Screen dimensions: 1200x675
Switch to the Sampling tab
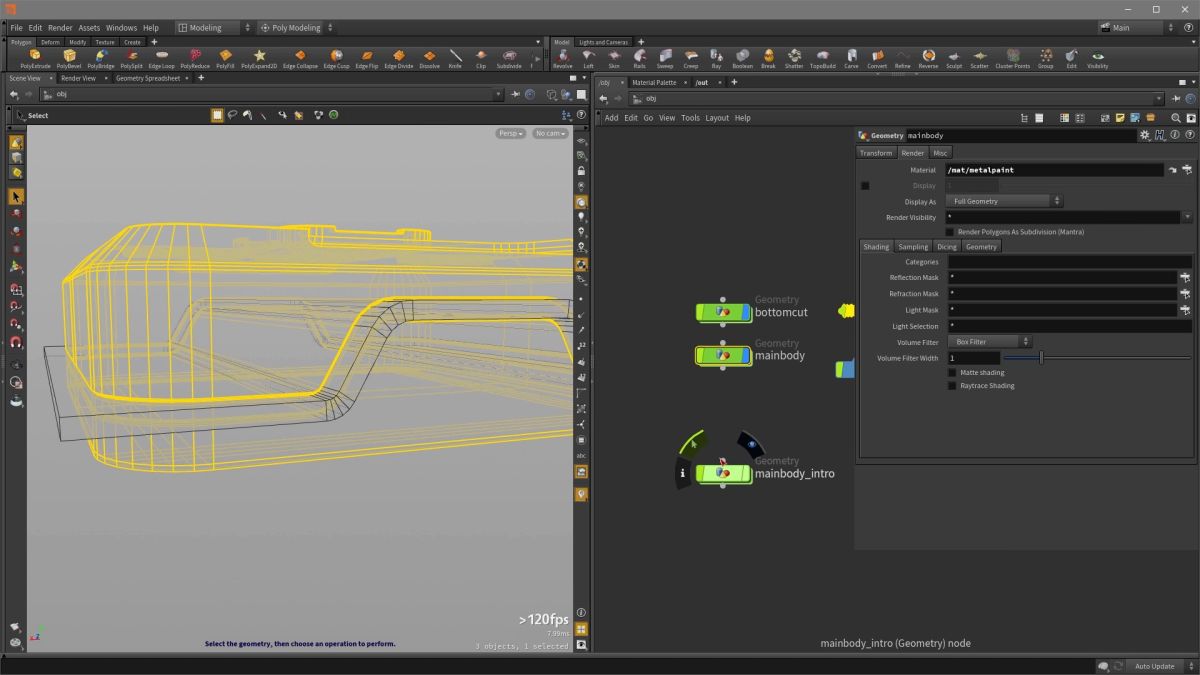(x=912, y=247)
